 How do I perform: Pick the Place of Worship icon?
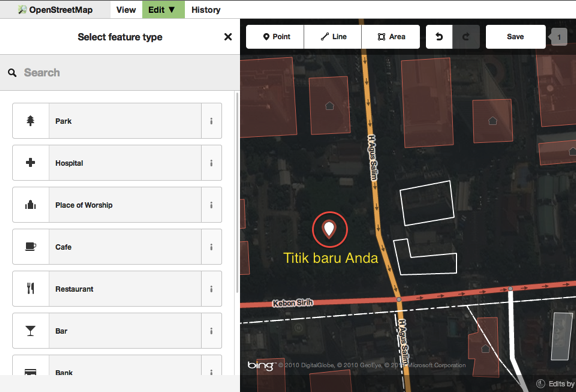pos(30,204)
